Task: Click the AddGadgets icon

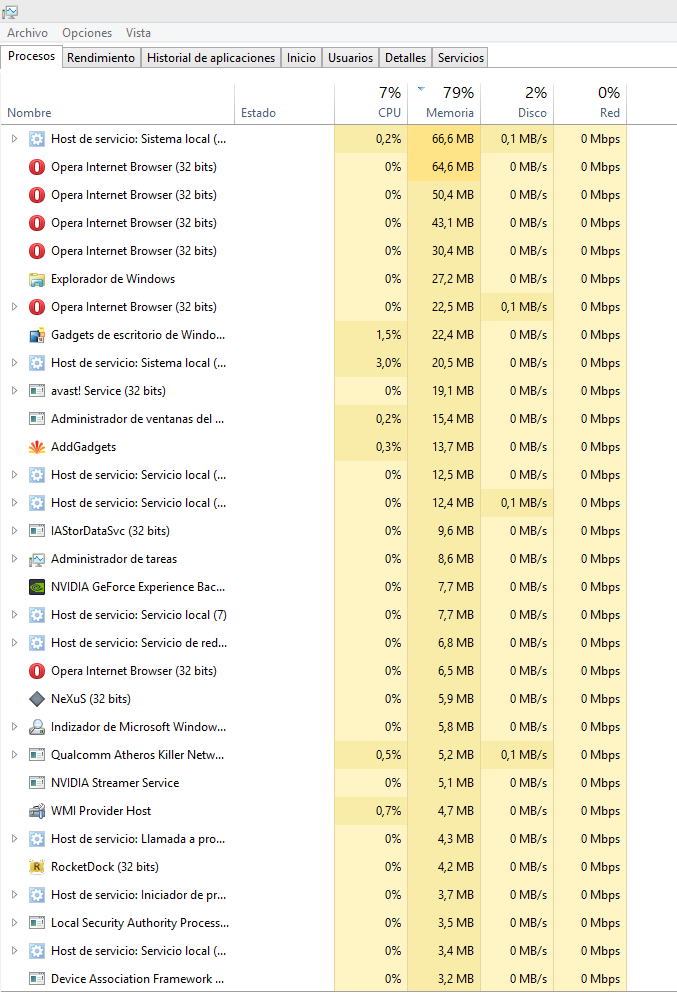Action: coord(37,447)
